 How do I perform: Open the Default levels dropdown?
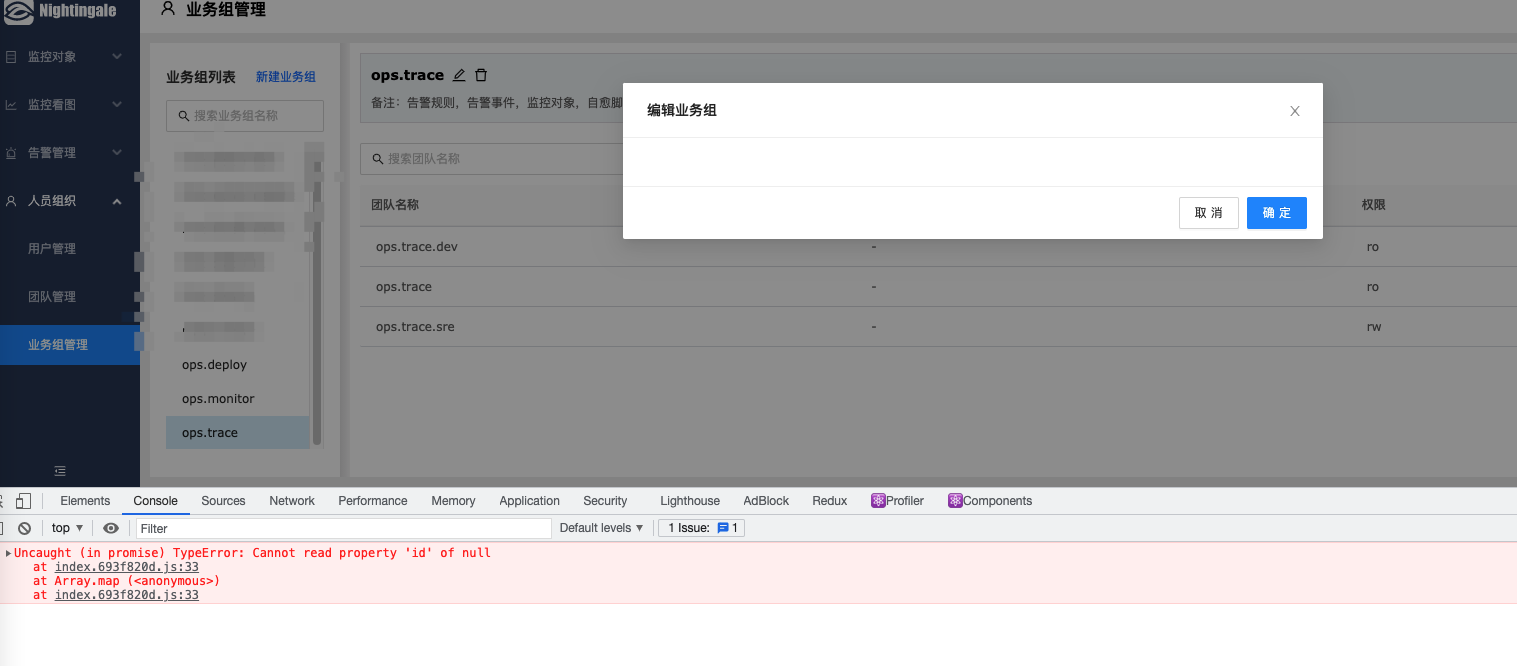[x=600, y=527]
